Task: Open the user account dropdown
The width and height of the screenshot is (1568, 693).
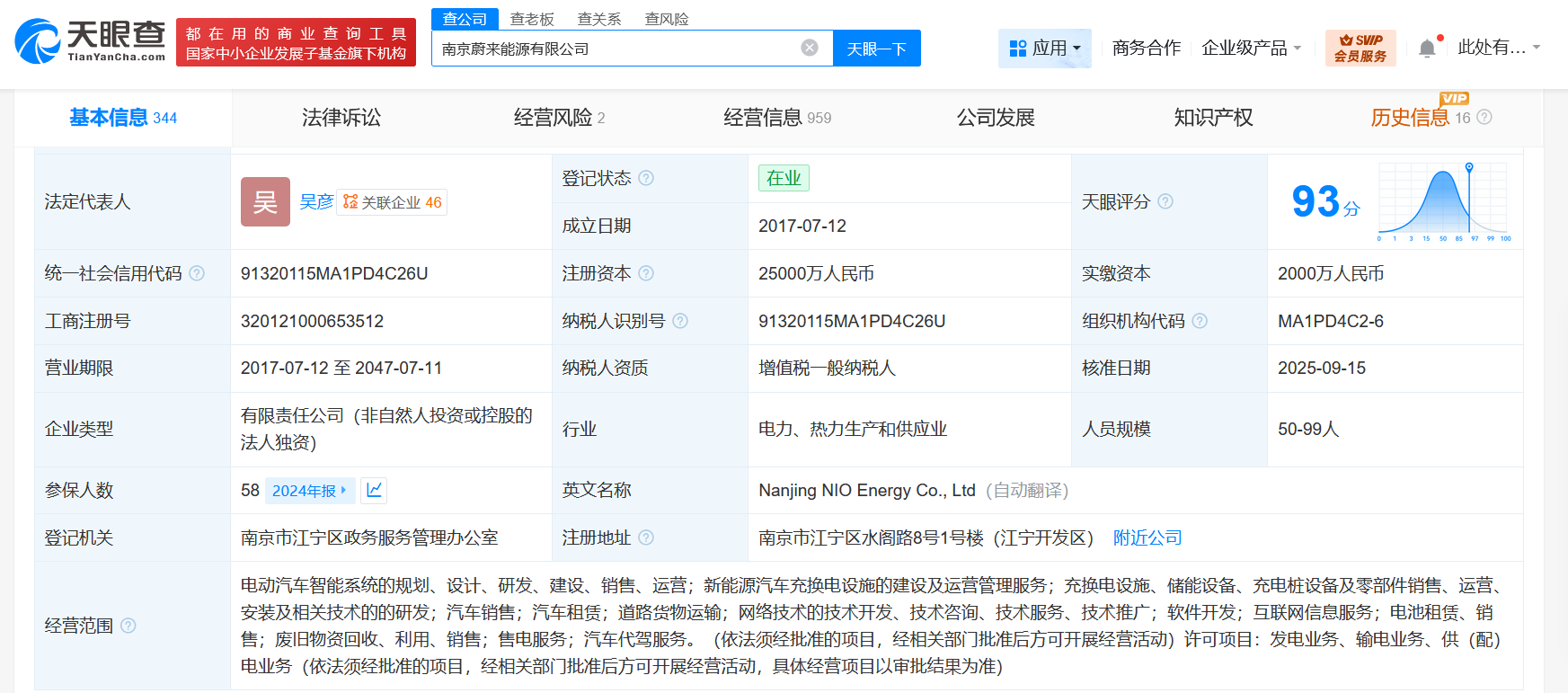Action: (x=1498, y=48)
